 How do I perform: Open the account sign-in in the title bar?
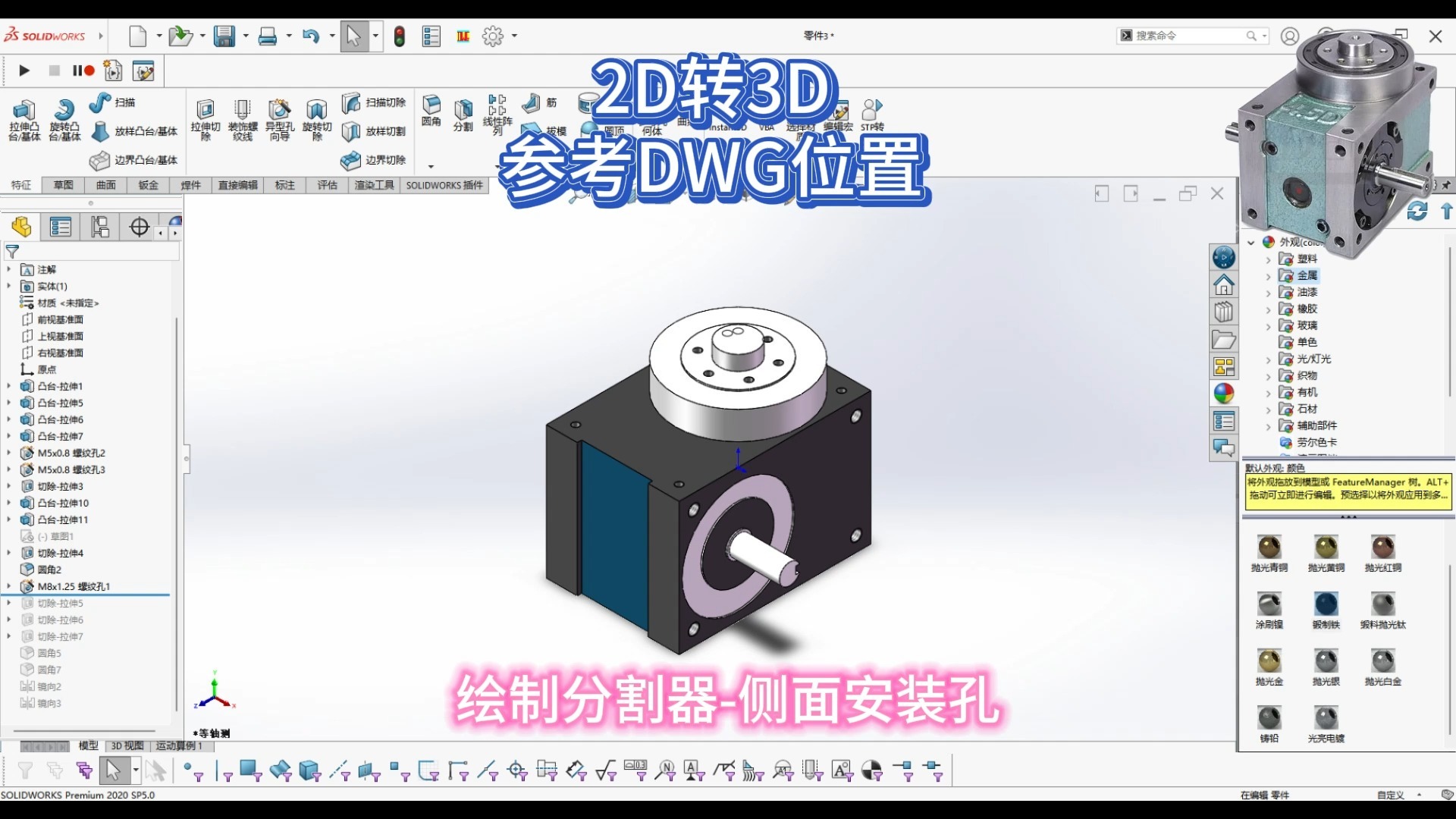tap(1289, 36)
